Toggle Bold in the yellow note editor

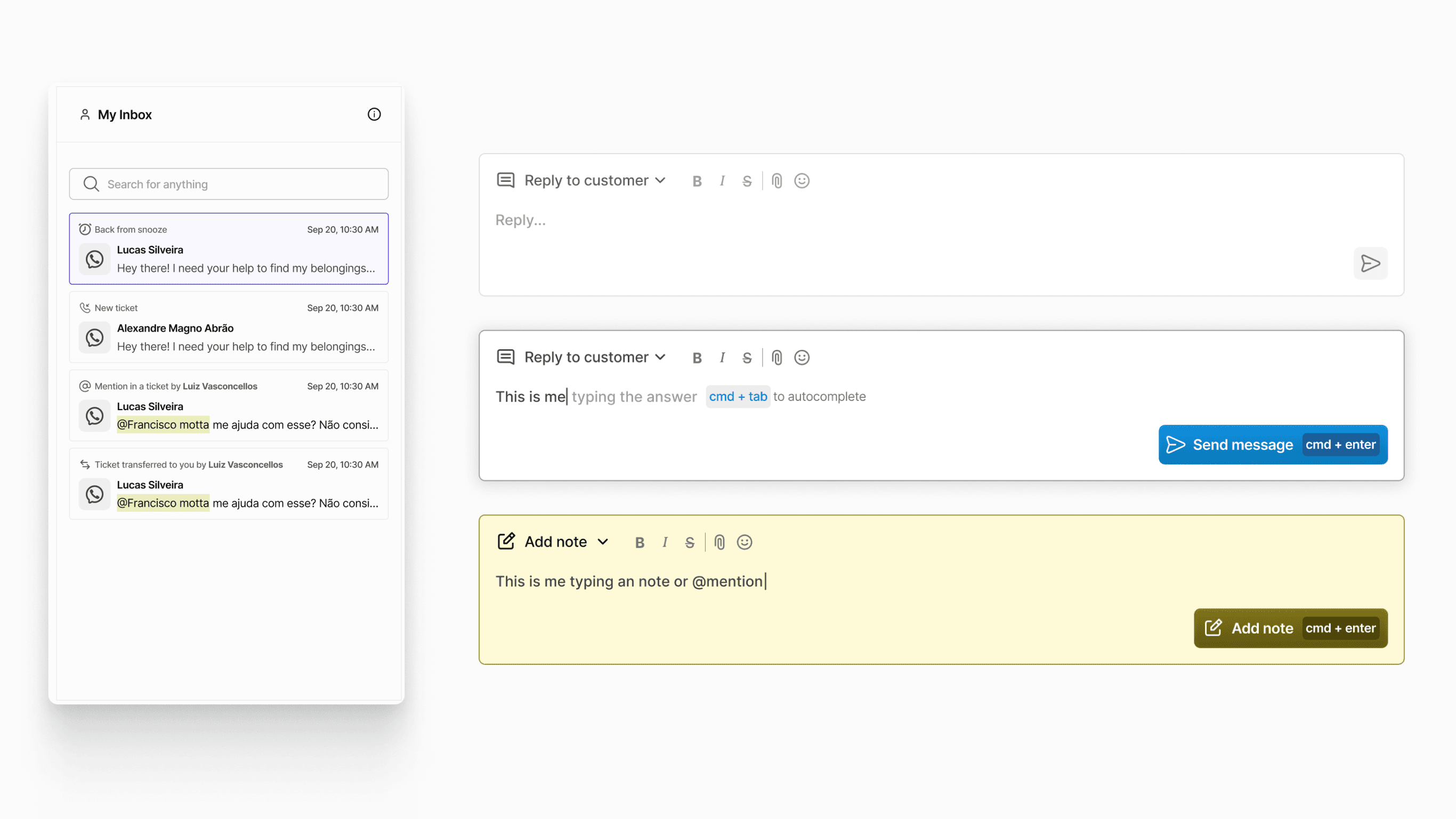tap(639, 542)
